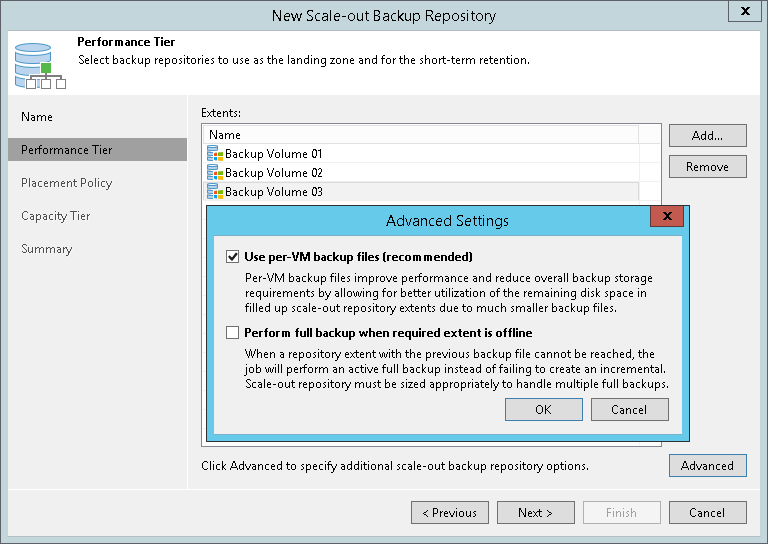Viewport: 768px width, 544px height.
Task: Cancel the Advanced Settings dialog
Action: pos(629,409)
